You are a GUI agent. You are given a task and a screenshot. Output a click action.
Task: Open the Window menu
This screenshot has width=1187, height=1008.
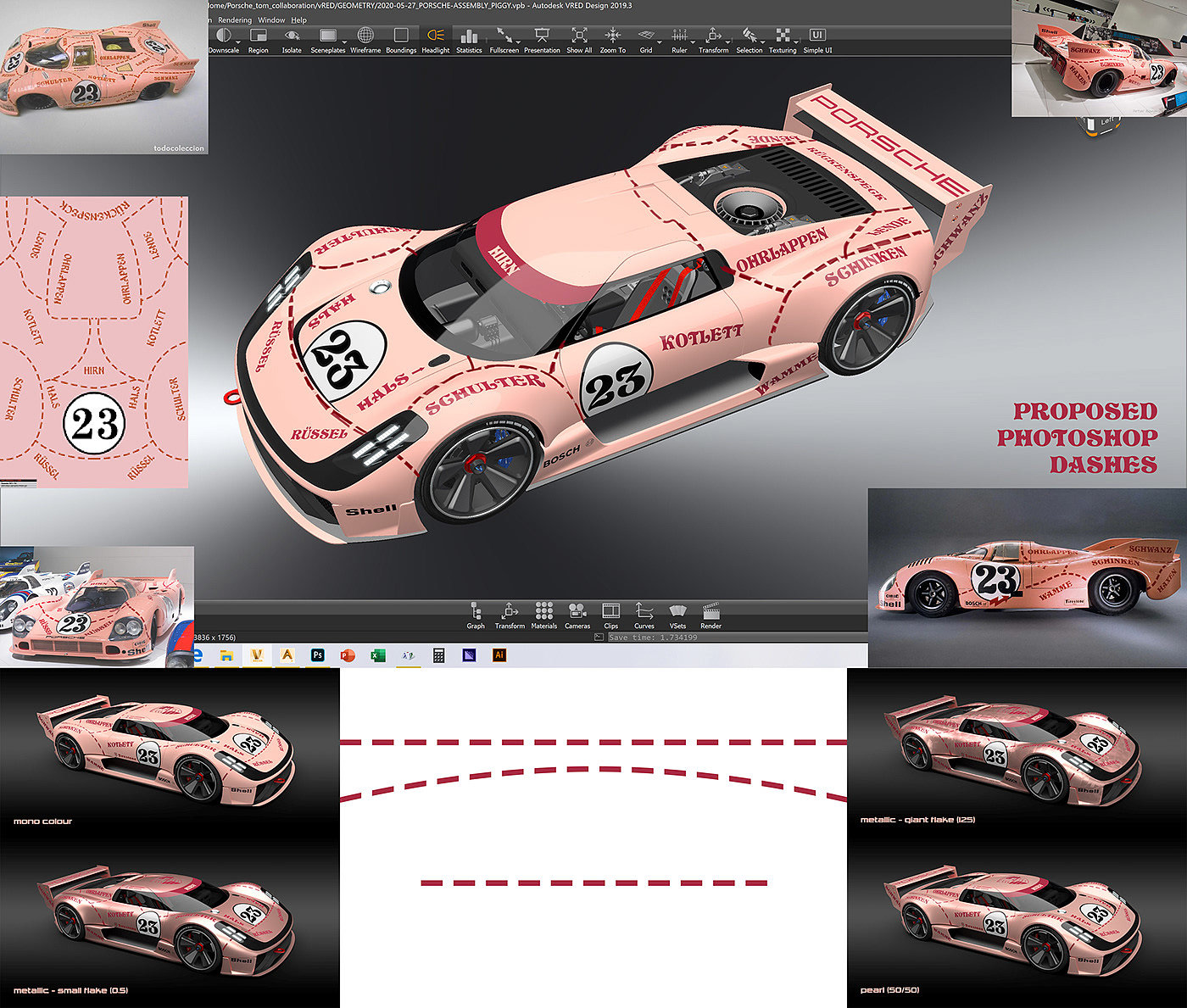271,20
